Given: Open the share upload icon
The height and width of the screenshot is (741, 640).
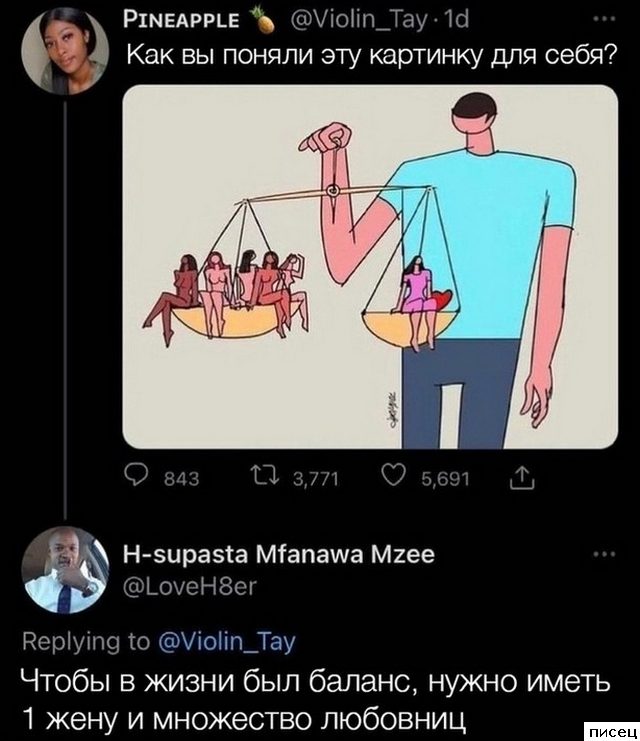Looking at the screenshot, I should [522, 477].
